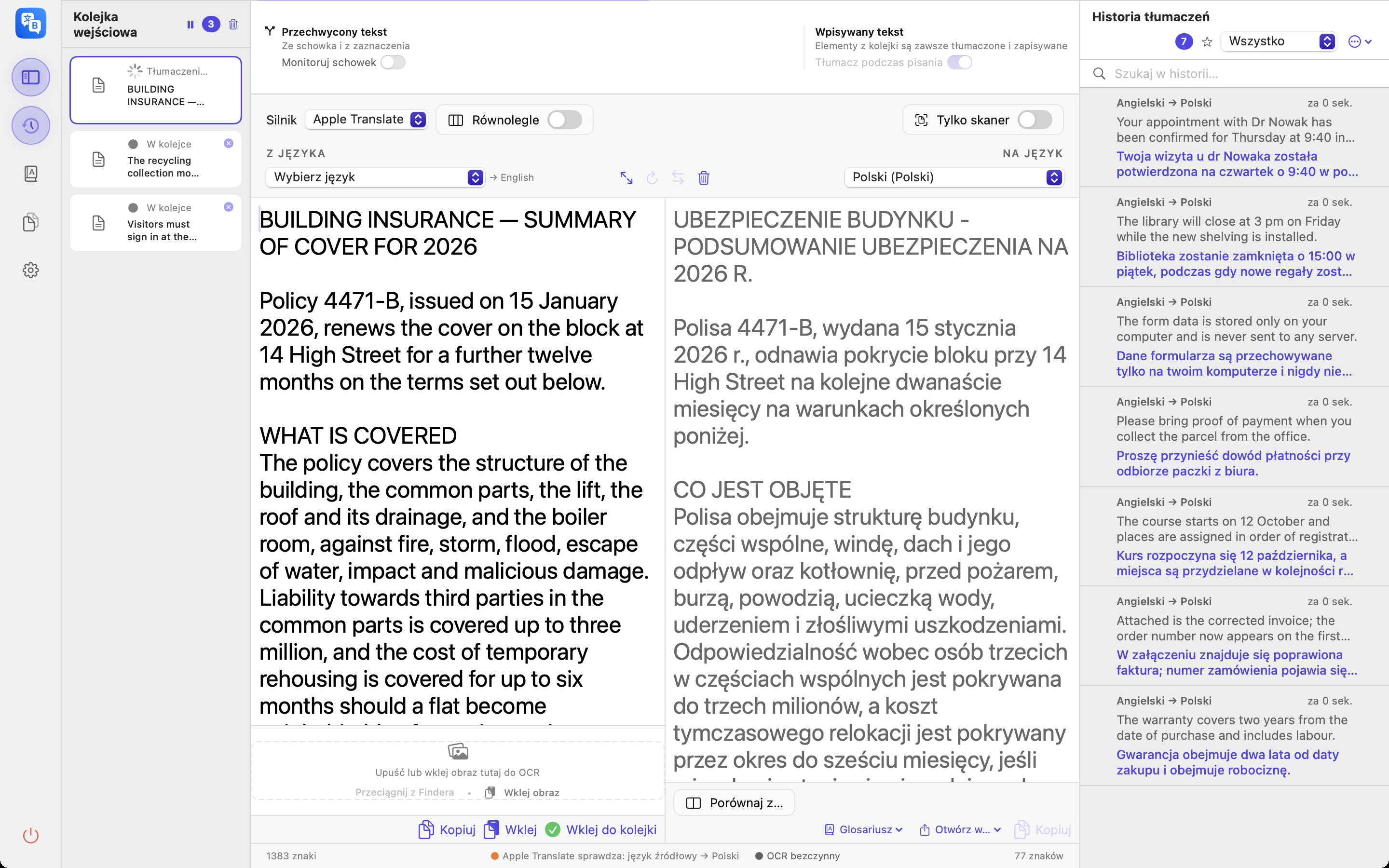Click the Porównaj z... button
Viewport: 1389px width, 868px height.
pyautogui.click(x=734, y=802)
